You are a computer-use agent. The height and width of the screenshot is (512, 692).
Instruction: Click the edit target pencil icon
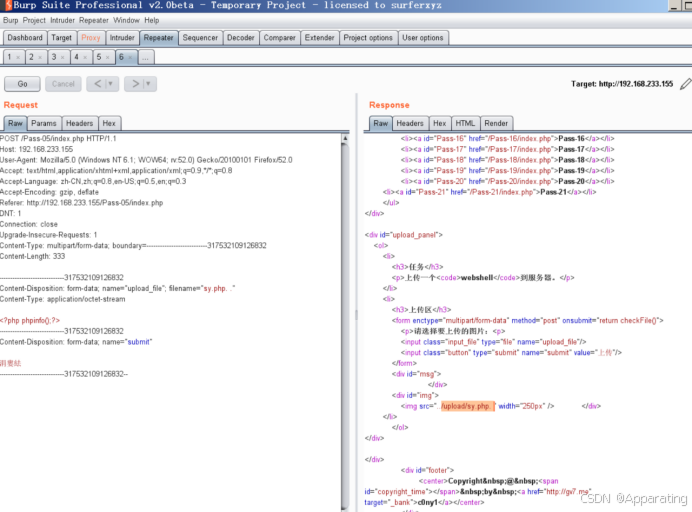pos(685,84)
